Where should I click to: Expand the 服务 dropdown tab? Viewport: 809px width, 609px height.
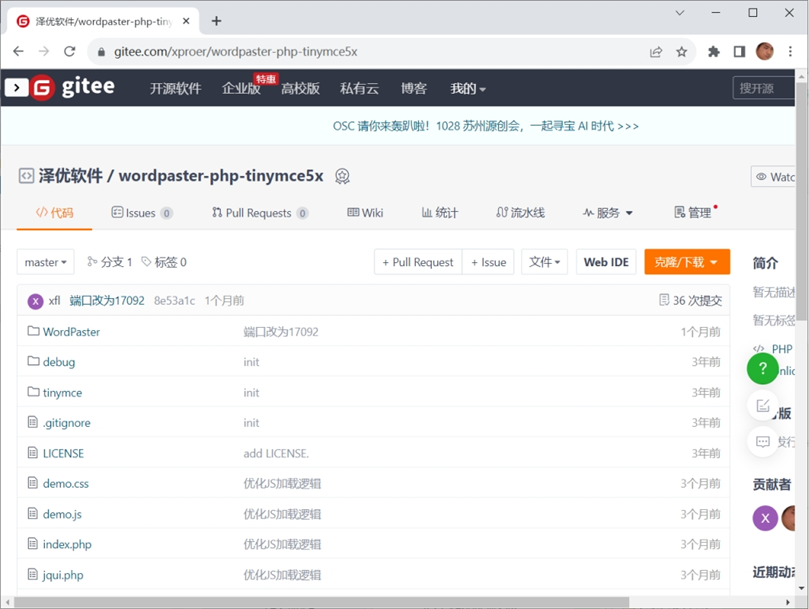[607, 213]
